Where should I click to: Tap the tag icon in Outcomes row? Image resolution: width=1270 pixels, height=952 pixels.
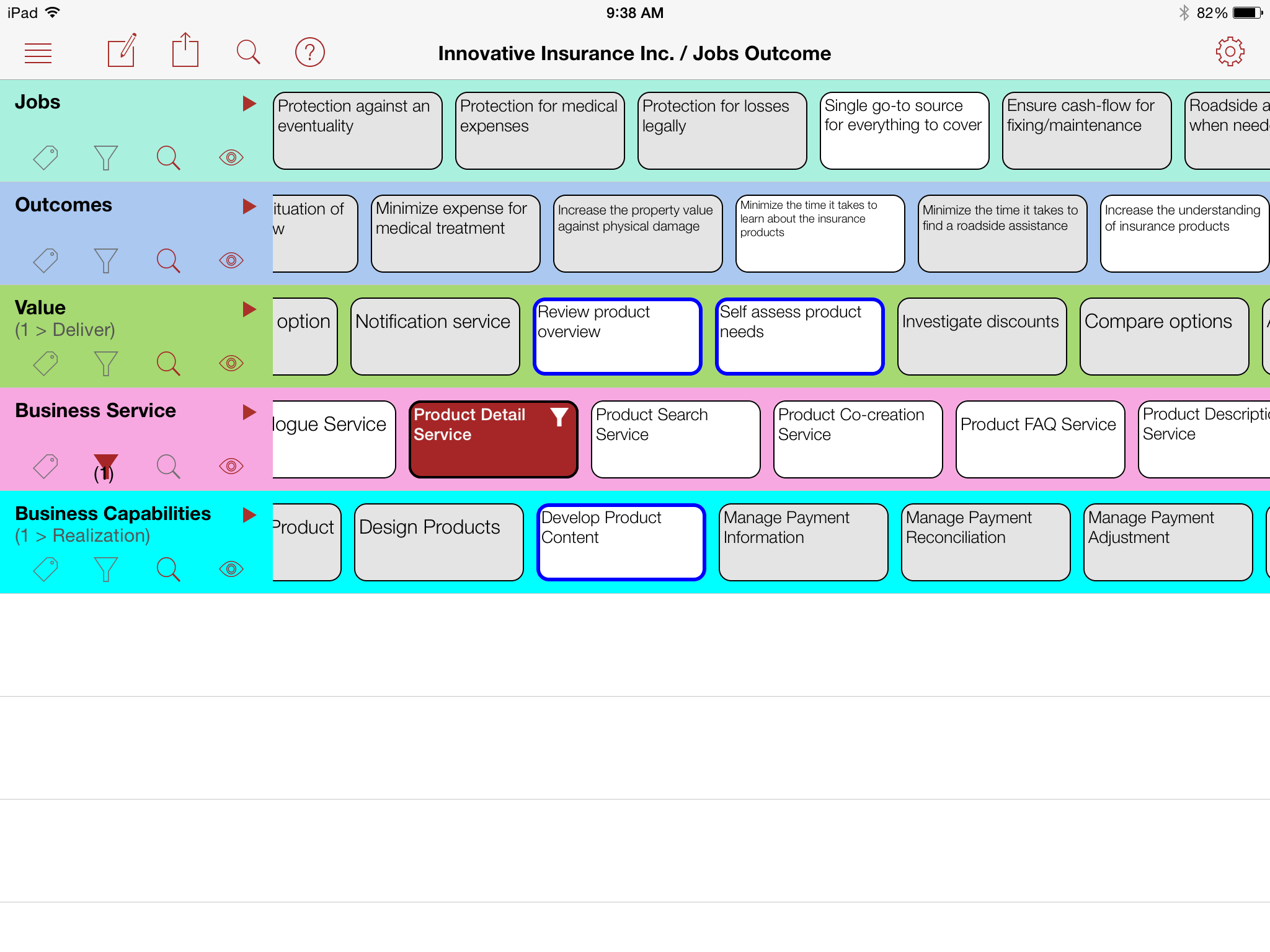click(45, 260)
